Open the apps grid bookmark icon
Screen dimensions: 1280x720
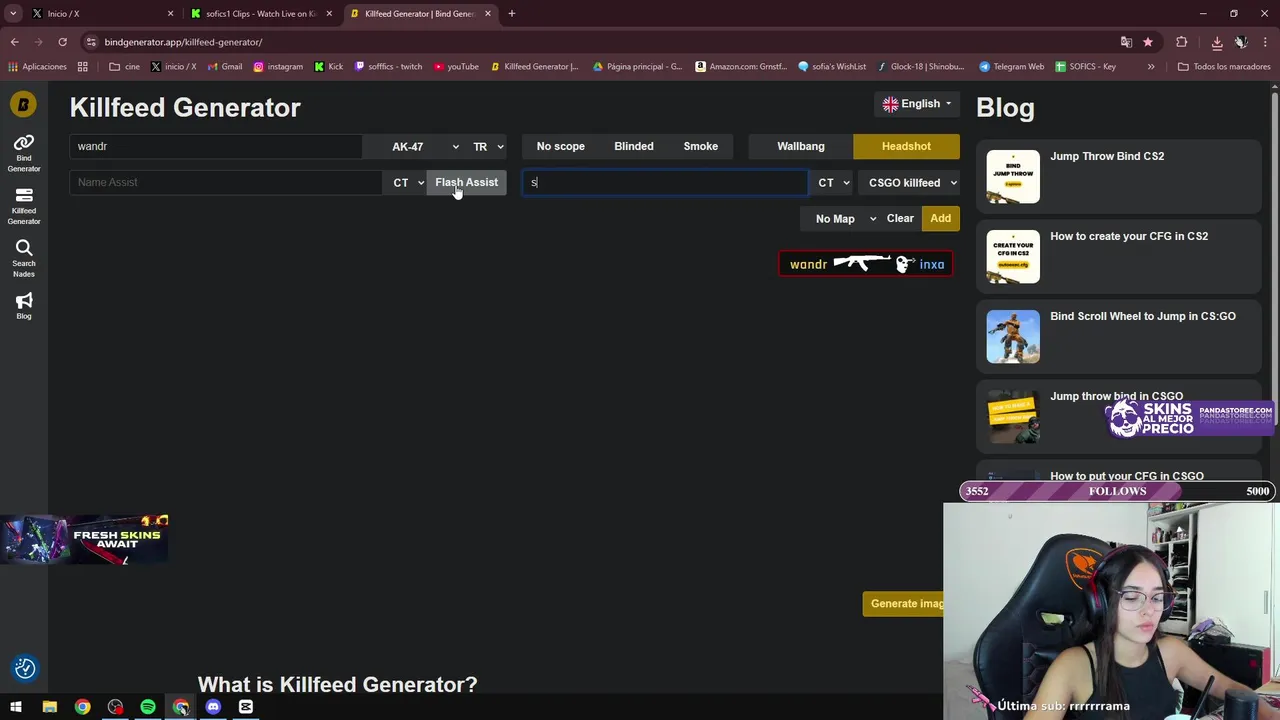(x=83, y=67)
